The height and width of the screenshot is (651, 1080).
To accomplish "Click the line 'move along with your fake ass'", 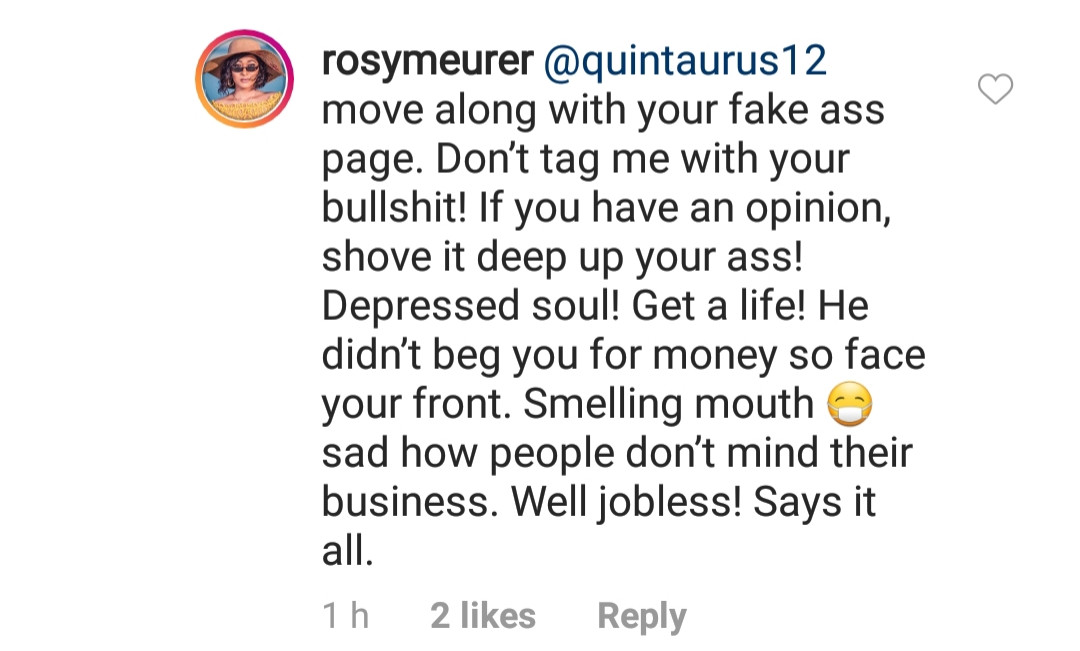I will click(x=603, y=110).
